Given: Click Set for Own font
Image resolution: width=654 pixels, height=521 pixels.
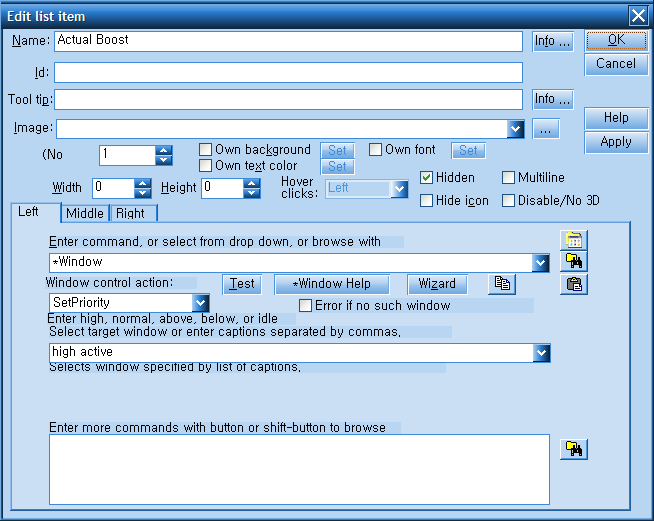Looking at the screenshot, I should pyautogui.click(x=468, y=150).
